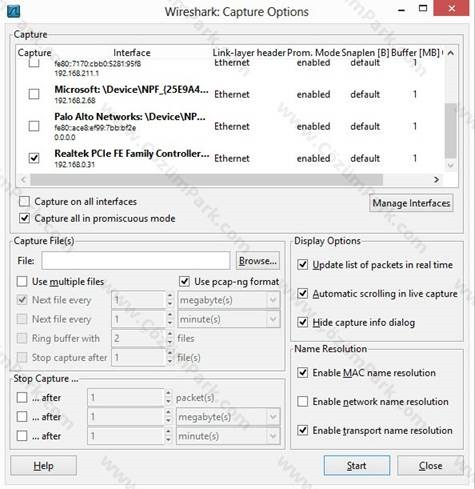Screen dimensions: 475x489
Task: Click the capture File path input field
Action: coord(136,261)
